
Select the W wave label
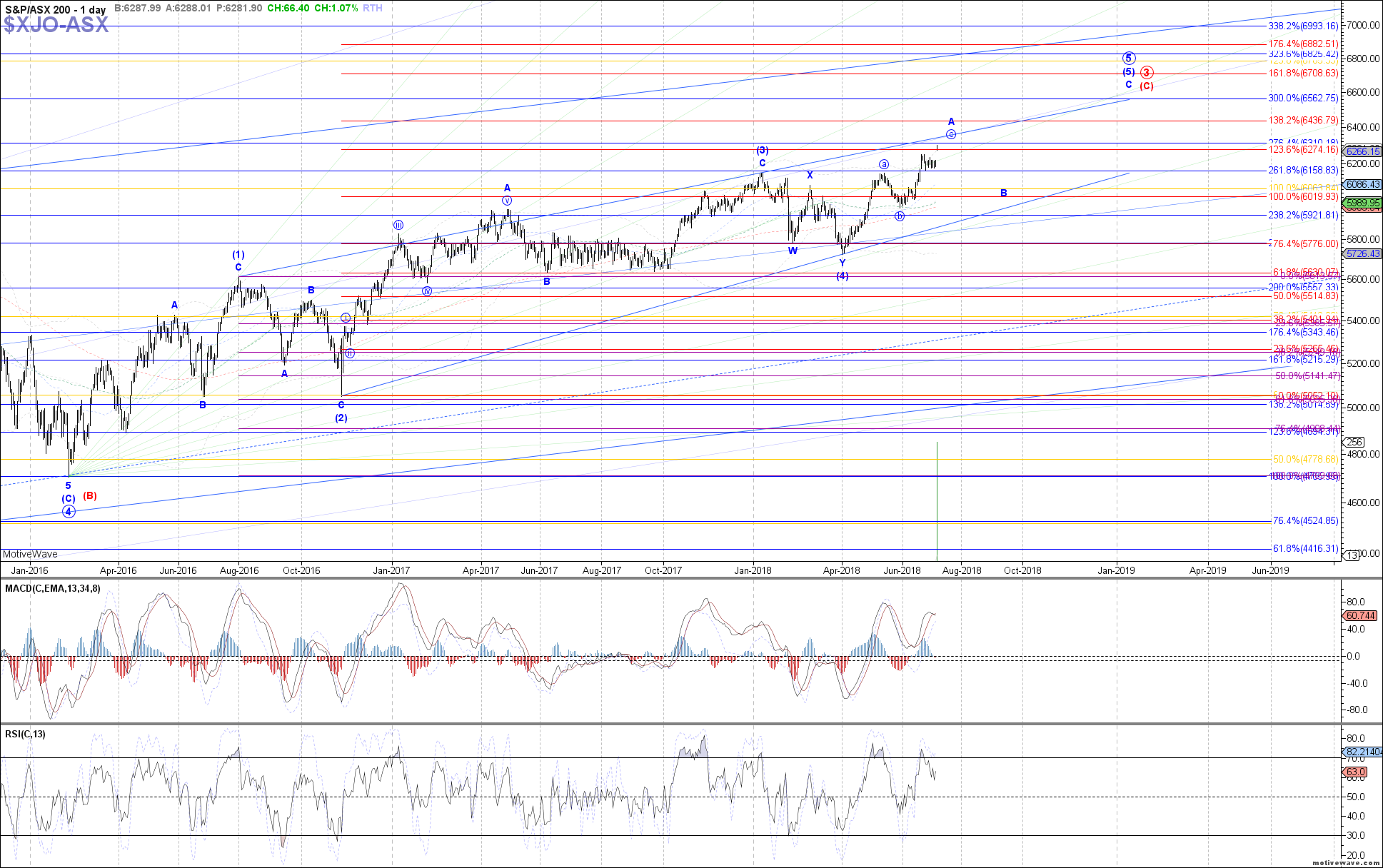(793, 251)
